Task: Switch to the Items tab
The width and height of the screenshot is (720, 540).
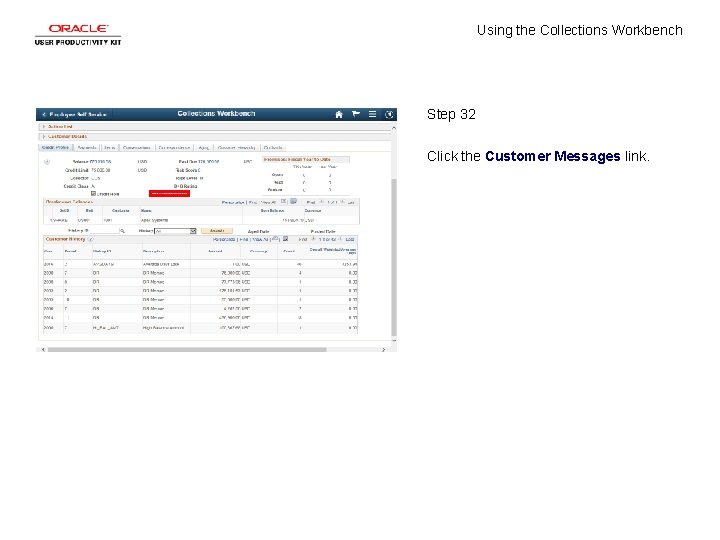Action: coord(110,147)
